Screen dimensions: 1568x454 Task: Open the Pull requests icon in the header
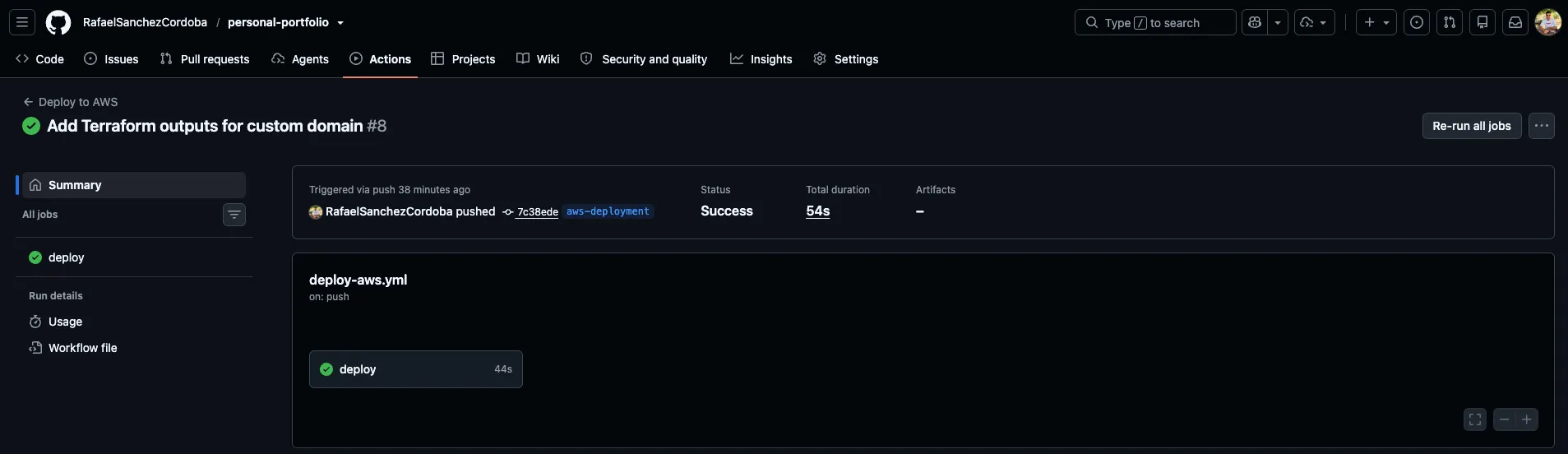coord(1450,22)
